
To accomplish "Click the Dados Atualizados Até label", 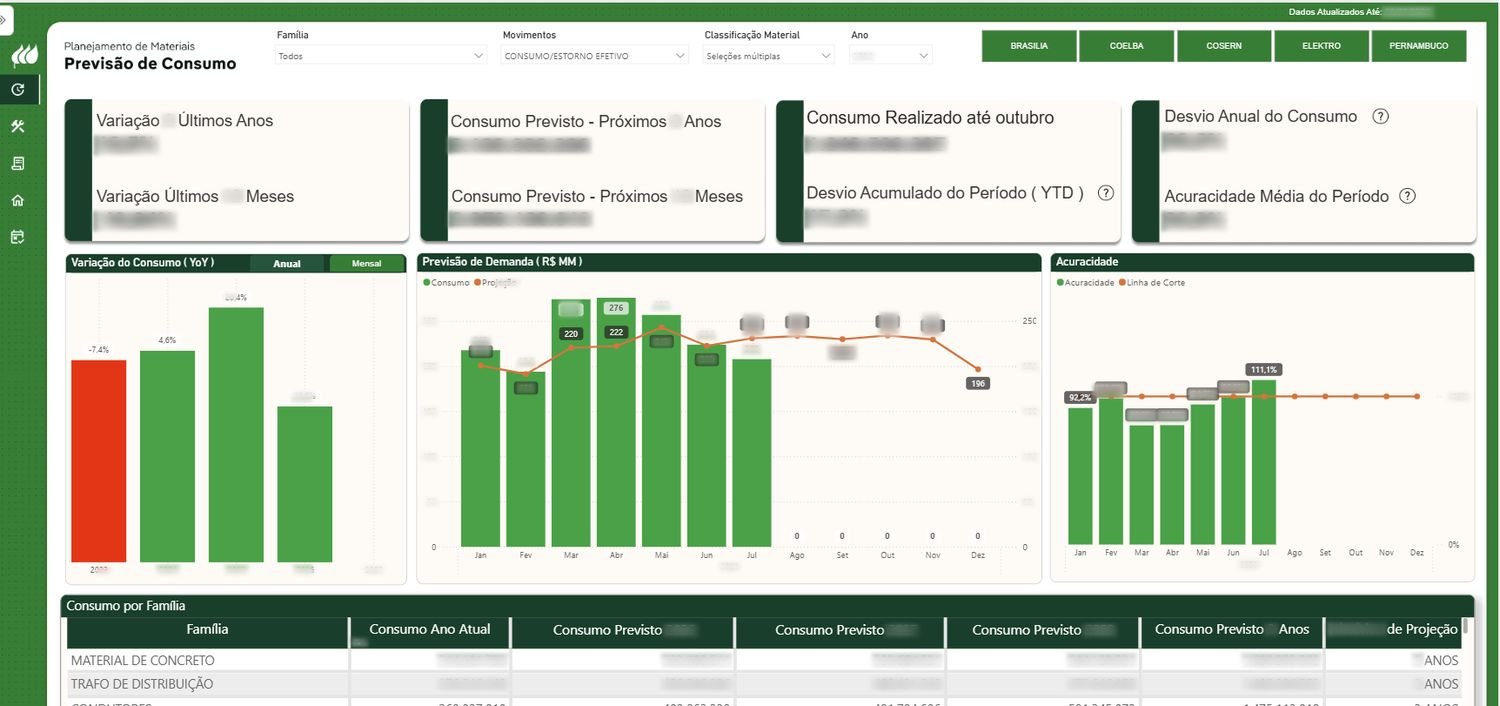I will click(1336, 12).
